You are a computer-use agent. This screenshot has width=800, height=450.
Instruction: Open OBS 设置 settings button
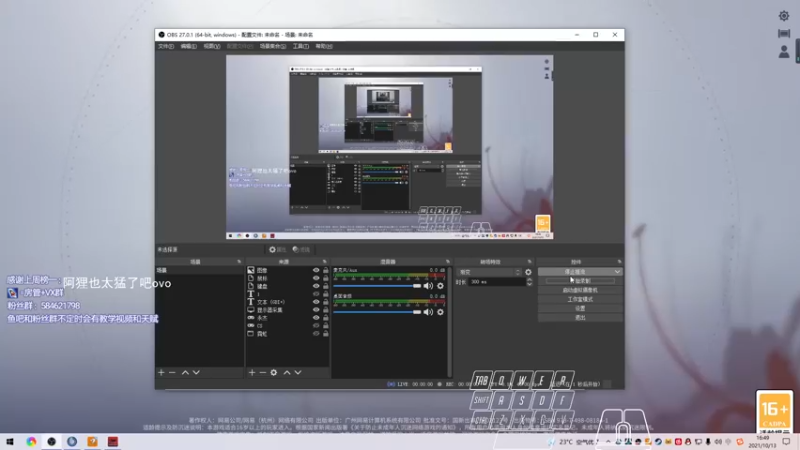coord(580,309)
